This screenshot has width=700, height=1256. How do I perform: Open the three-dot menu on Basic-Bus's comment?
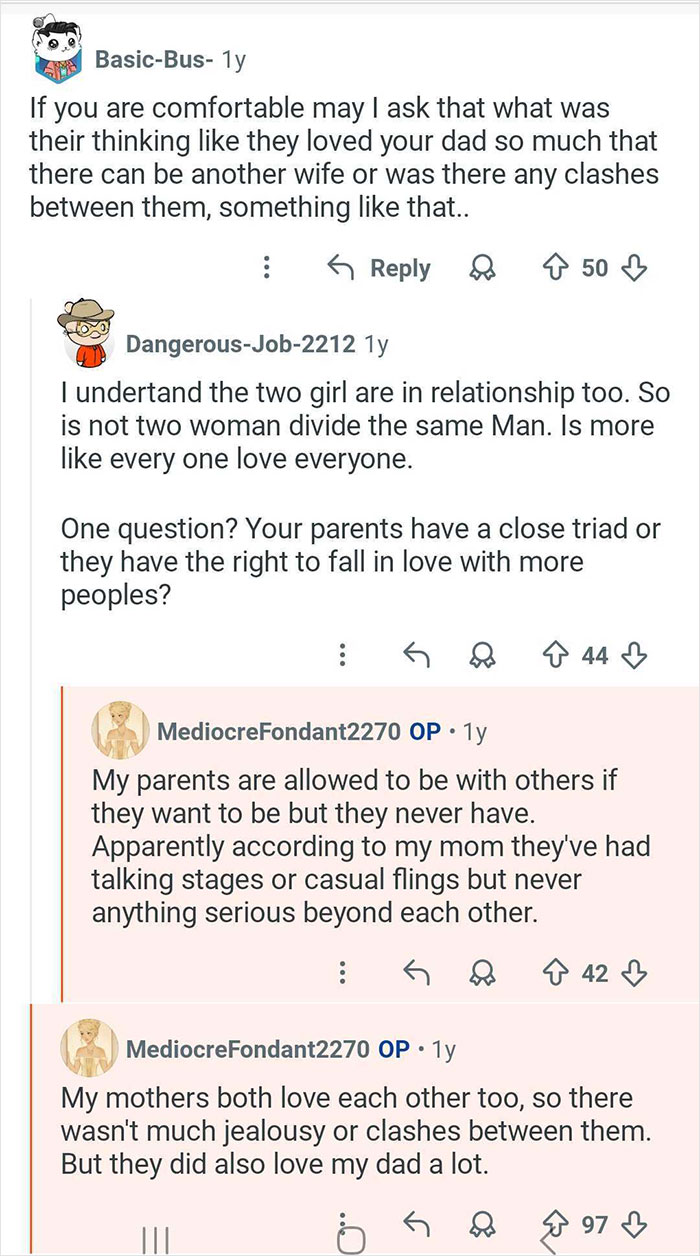(x=264, y=268)
